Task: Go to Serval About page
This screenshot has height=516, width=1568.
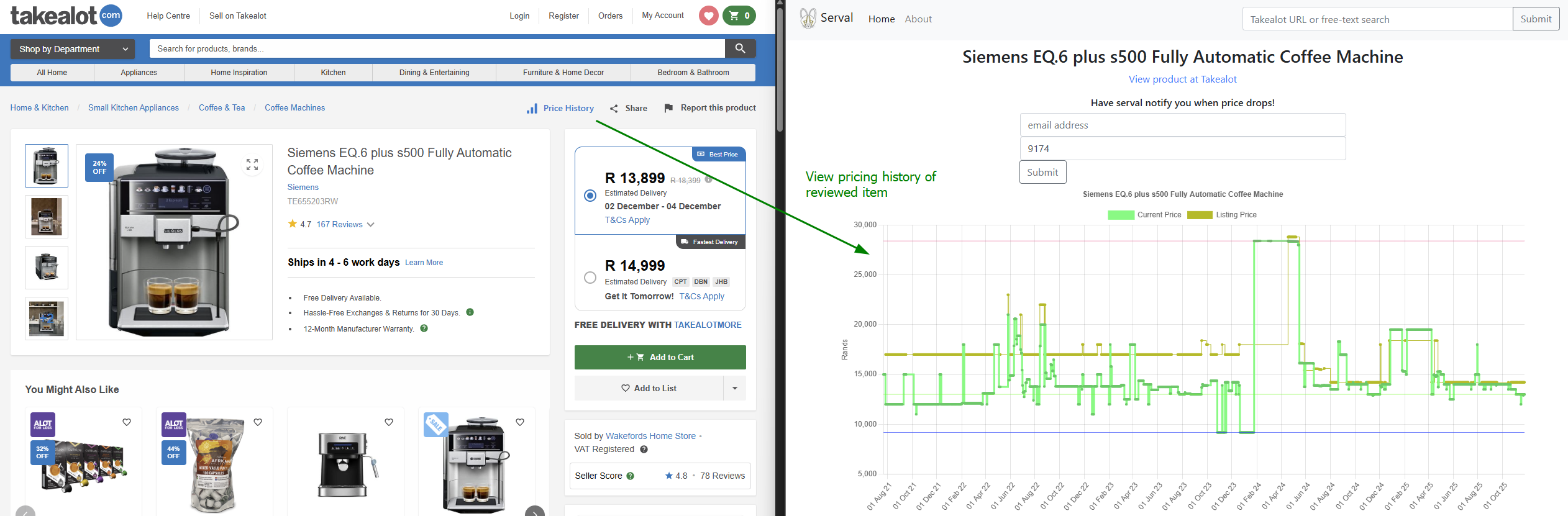Action: coord(918,19)
